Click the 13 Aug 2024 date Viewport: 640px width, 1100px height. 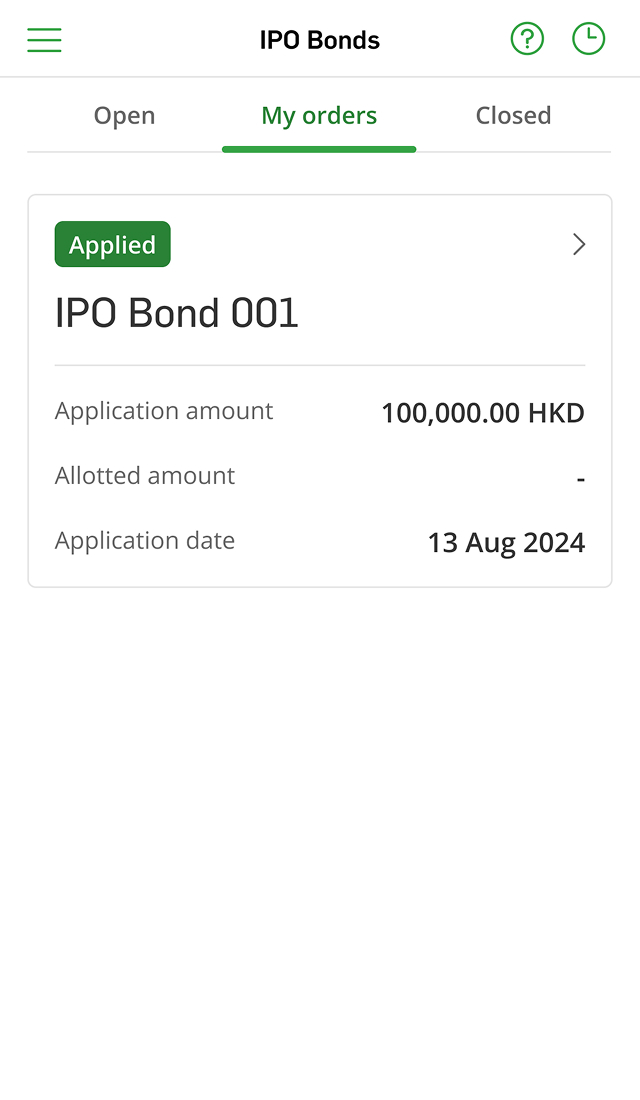point(506,543)
